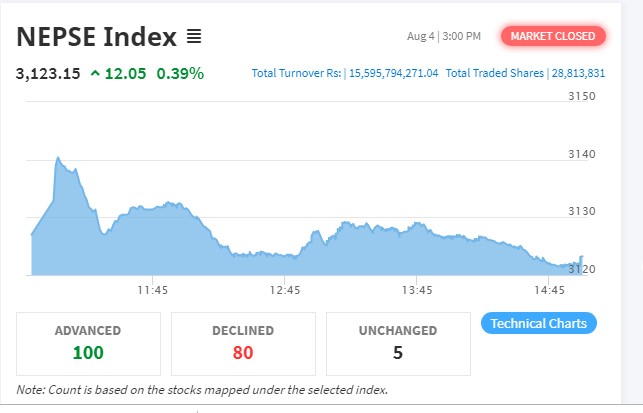Click the 14:45 time axis label
643x413 pixels.
point(549,290)
